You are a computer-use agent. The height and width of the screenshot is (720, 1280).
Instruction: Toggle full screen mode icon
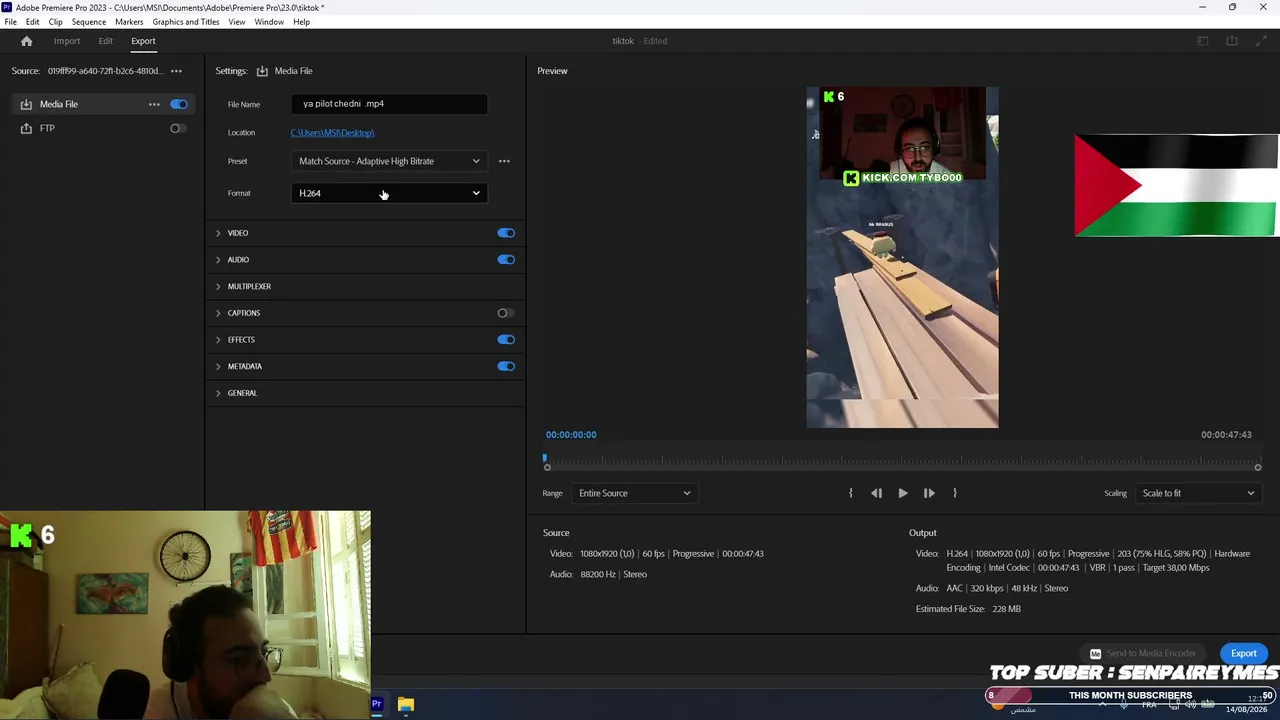point(1260,41)
